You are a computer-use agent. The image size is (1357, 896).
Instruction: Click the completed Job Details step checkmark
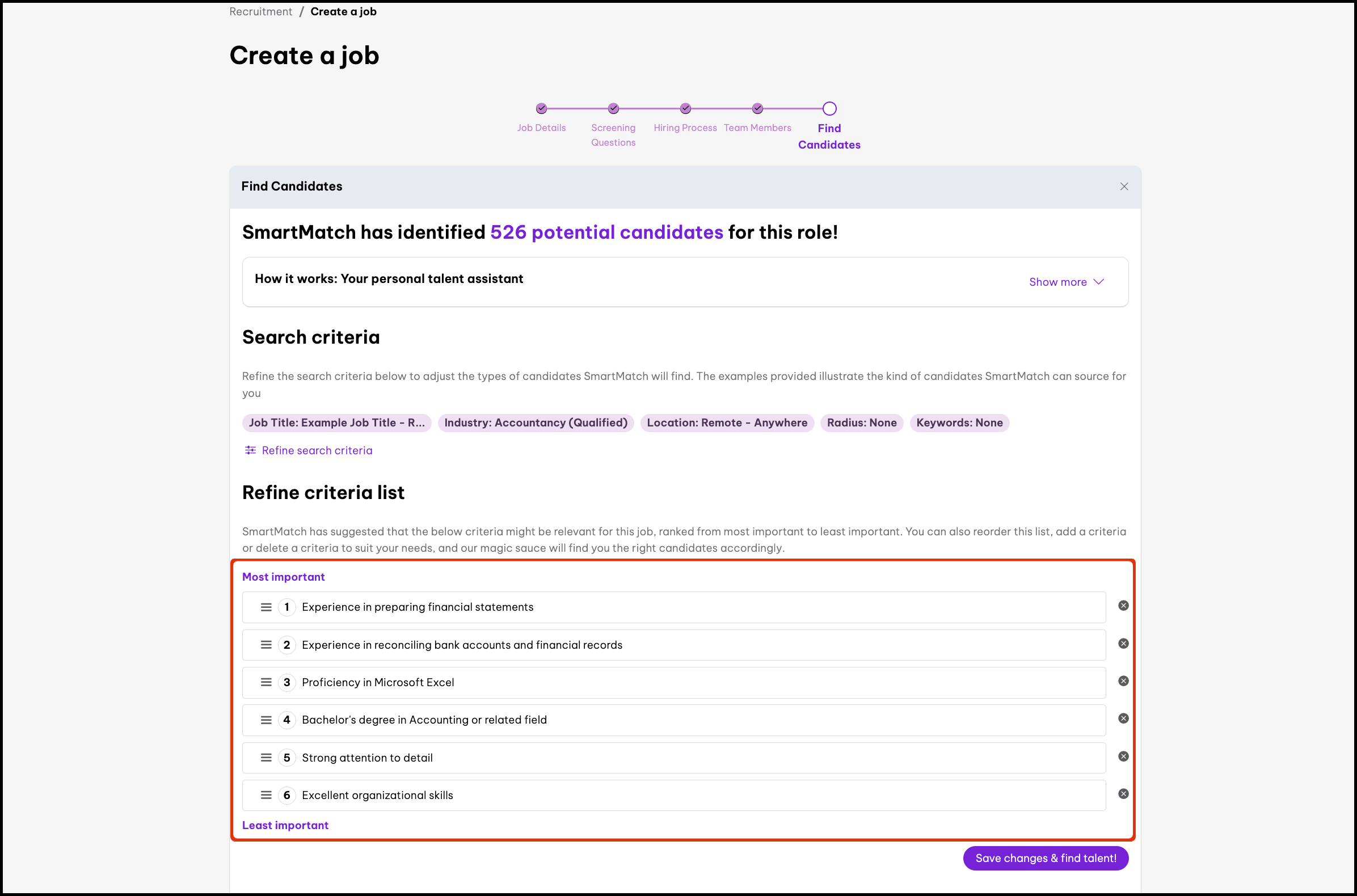click(x=541, y=108)
